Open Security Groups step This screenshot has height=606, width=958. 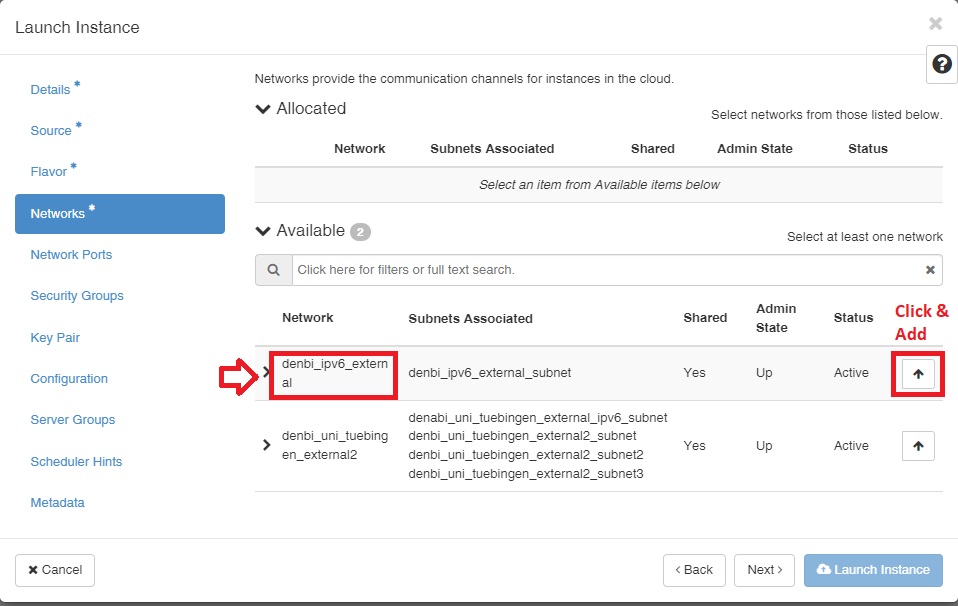pyautogui.click(x=77, y=296)
